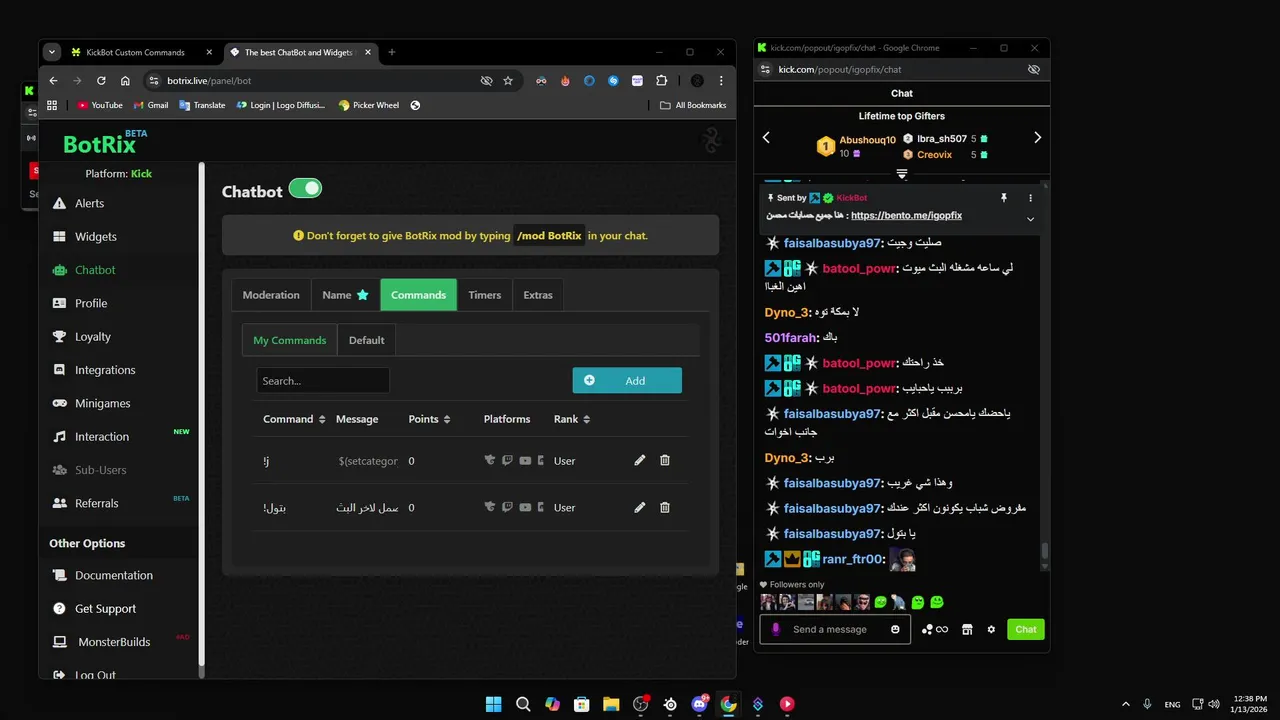Switch to the Name tab
The height and width of the screenshot is (720, 1280).
(x=345, y=295)
